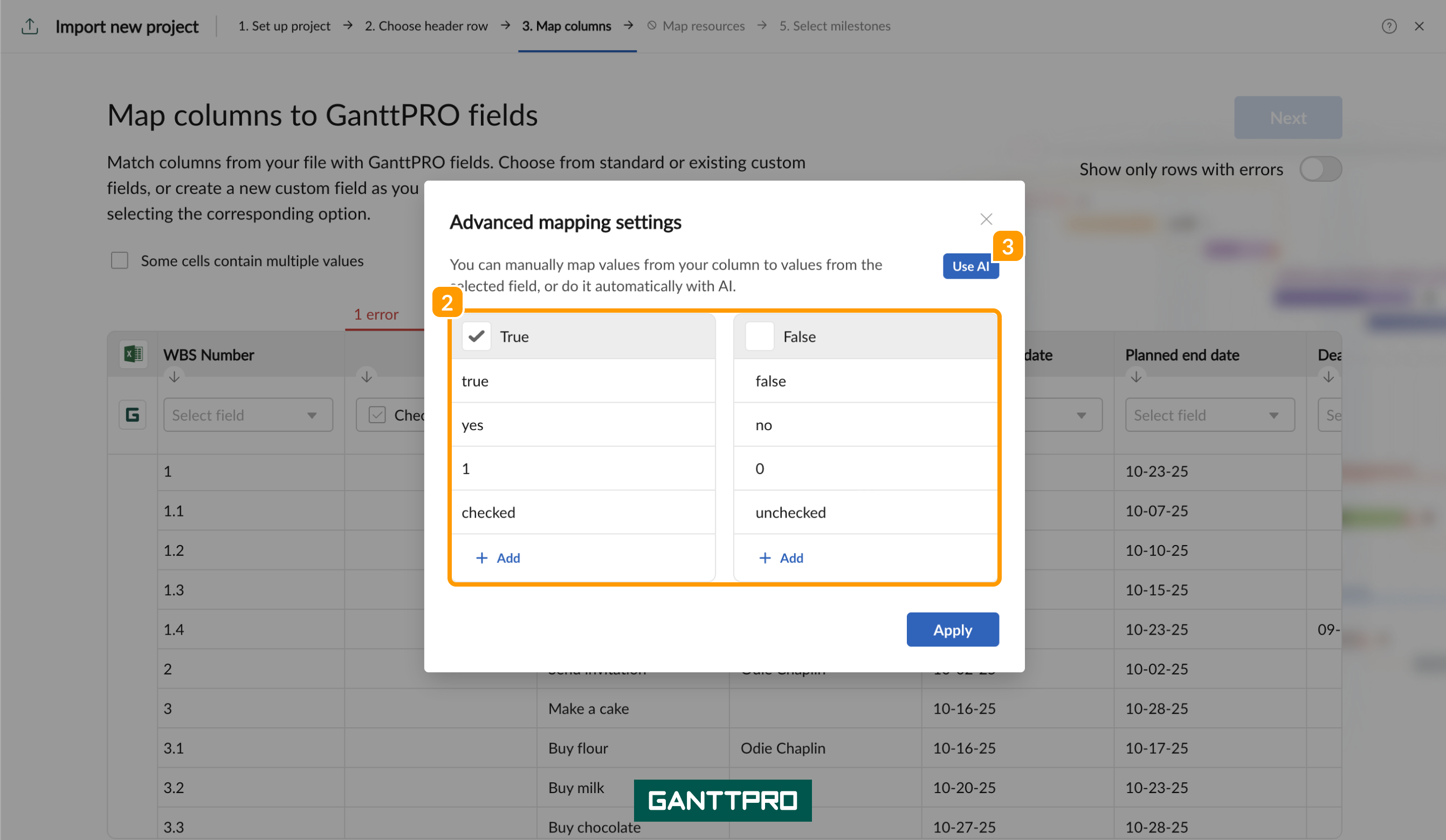This screenshot has height=840, width=1446.
Task: Click the 'unchecked' value in False column
Action: 865,512
